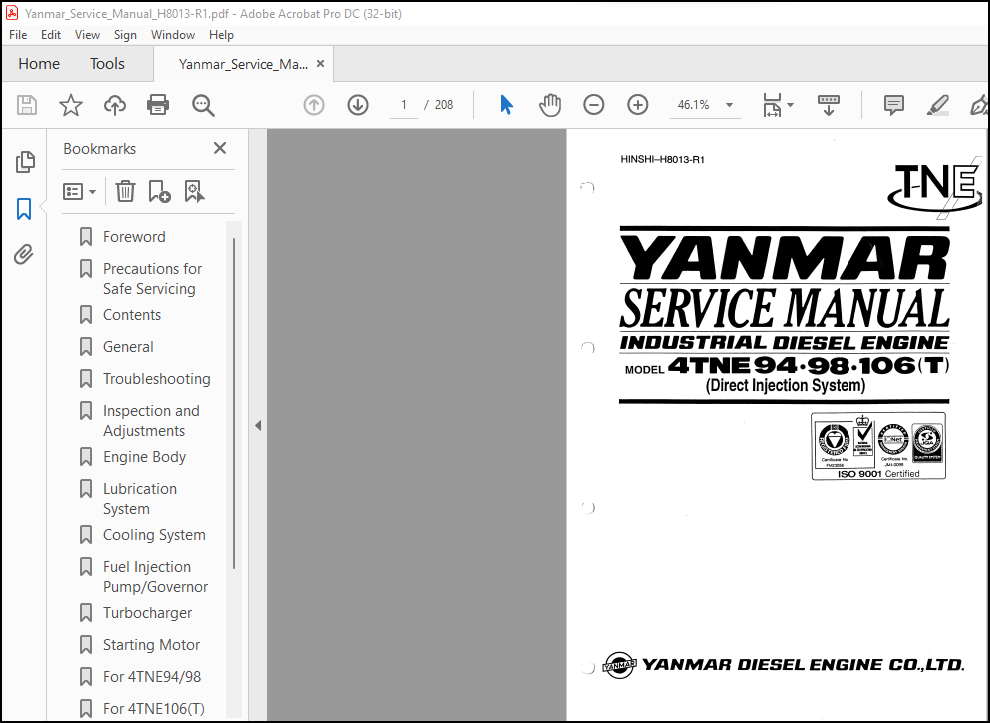Click the 208 total pages text
Image resolution: width=990 pixels, height=723 pixels.
[x=444, y=105]
